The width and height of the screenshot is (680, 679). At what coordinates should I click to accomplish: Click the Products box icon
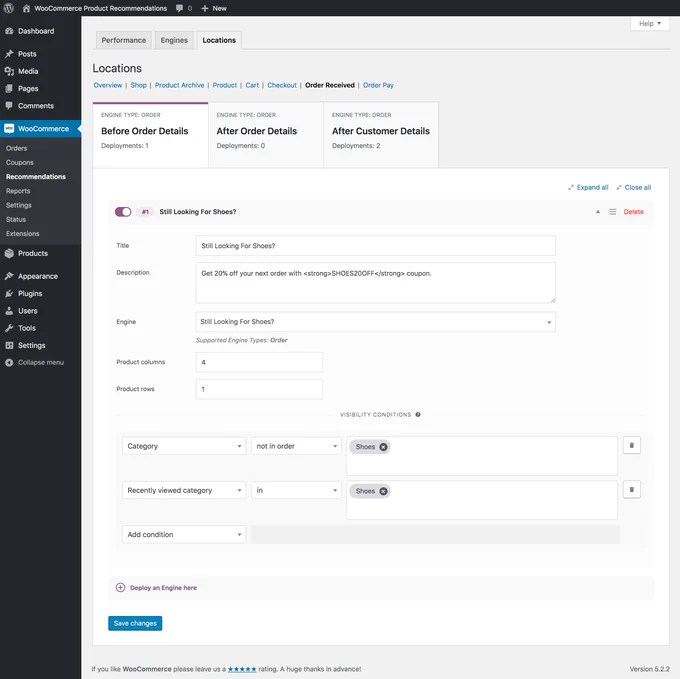(9, 253)
